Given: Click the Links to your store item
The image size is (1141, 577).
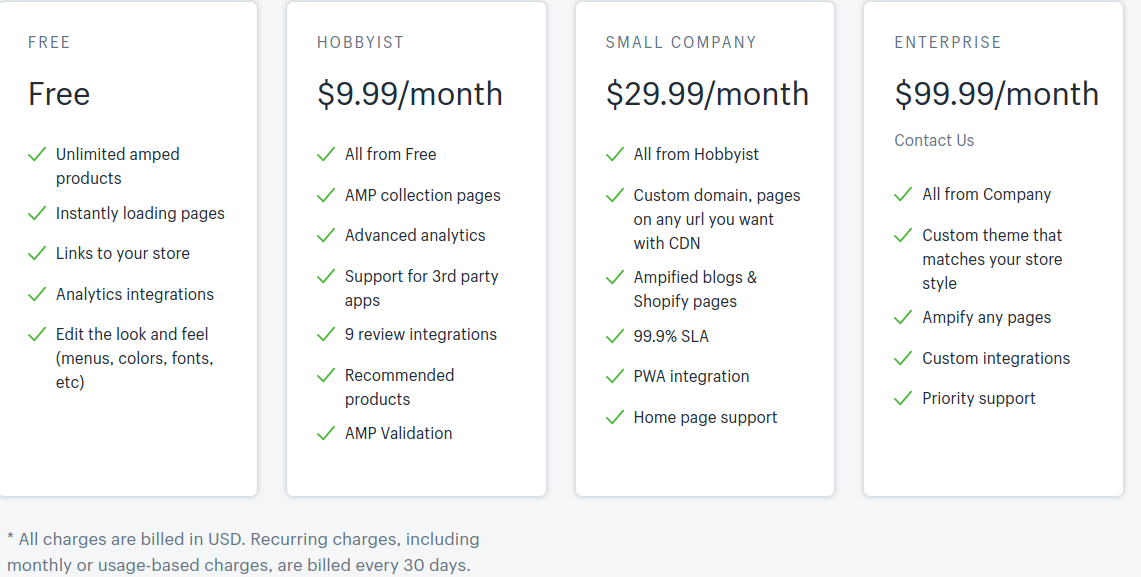Looking at the screenshot, I should pyautogui.click(x=122, y=253).
